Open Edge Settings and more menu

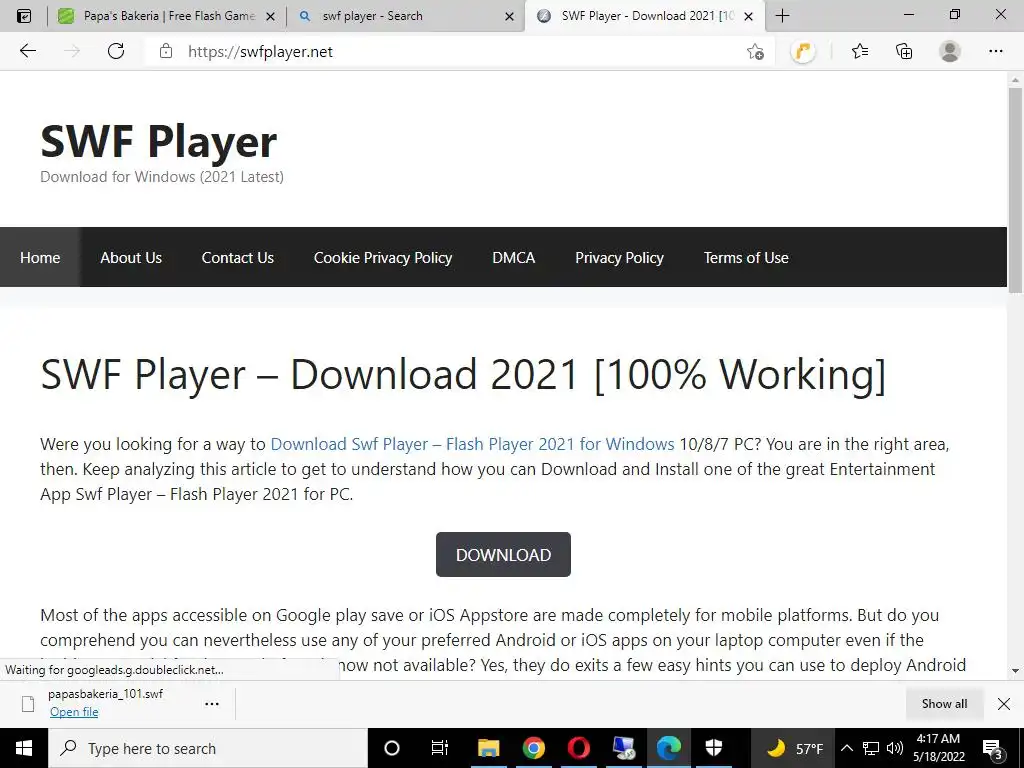[x=995, y=51]
